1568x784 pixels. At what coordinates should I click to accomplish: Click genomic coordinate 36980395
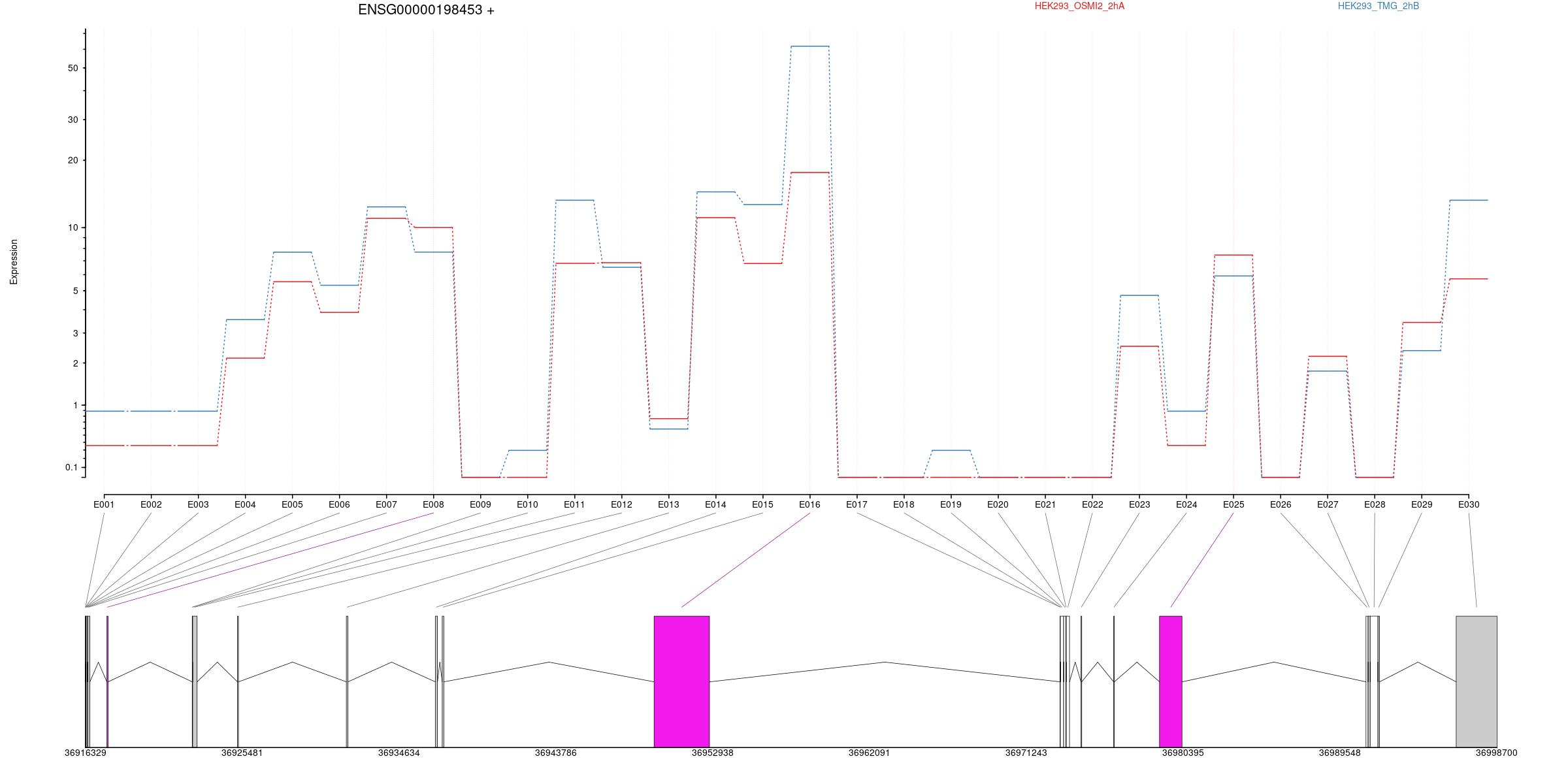[x=1183, y=753]
